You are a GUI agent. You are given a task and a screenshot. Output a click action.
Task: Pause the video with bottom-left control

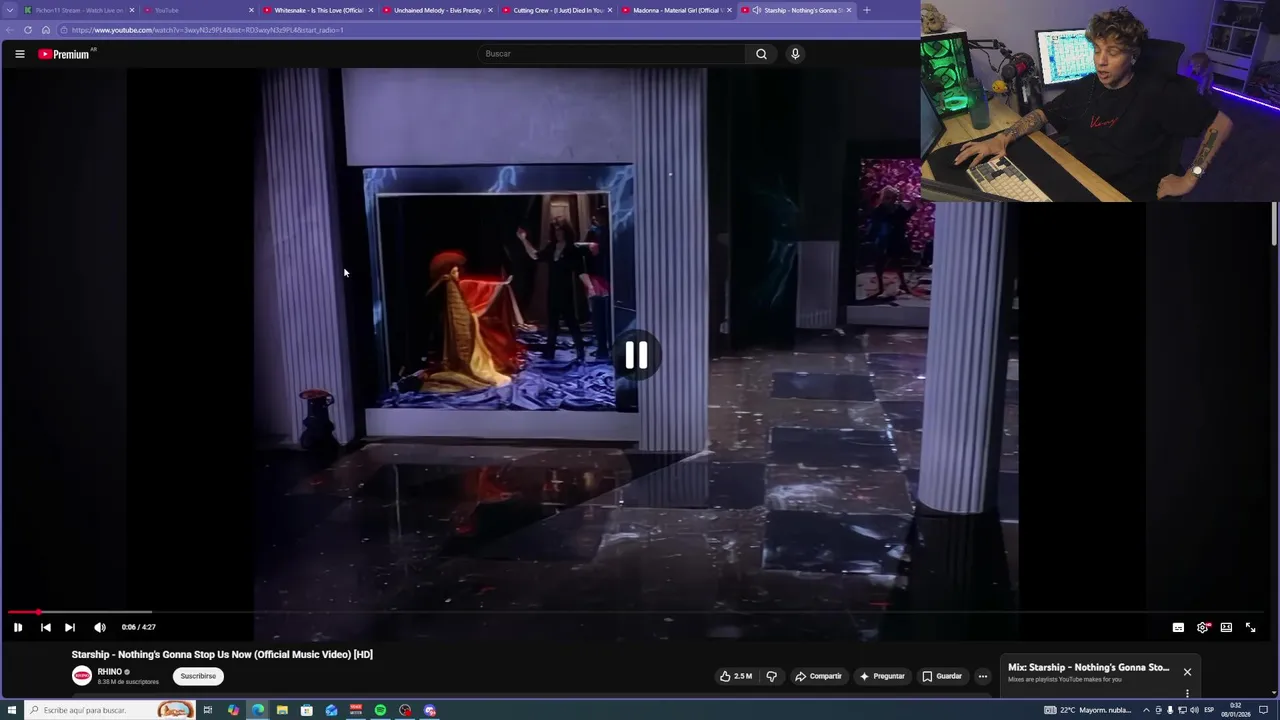pos(18,627)
